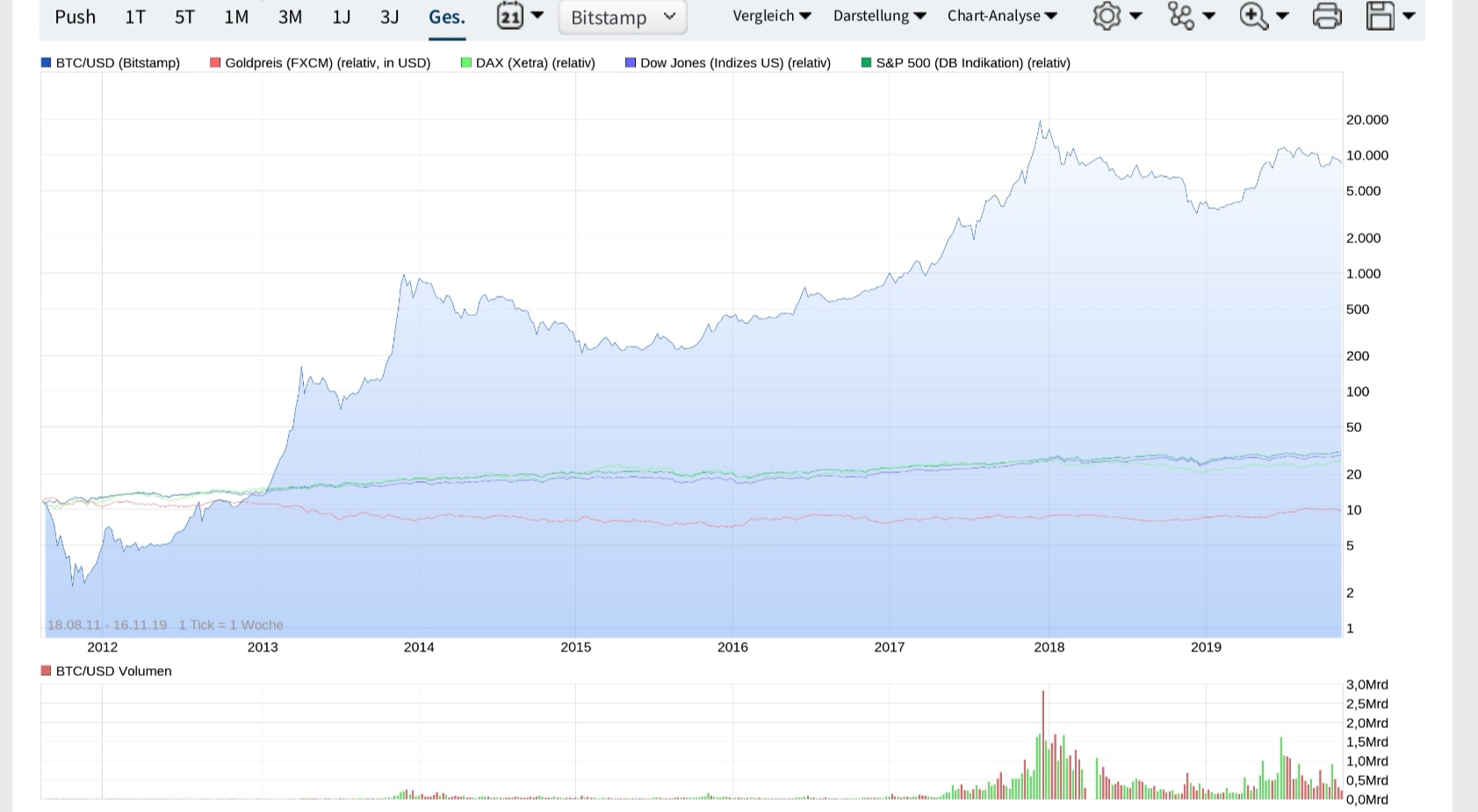The width and height of the screenshot is (1478, 812).
Task: Click the 2019 x-axis year label
Action: pyautogui.click(x=1206, y=647)
